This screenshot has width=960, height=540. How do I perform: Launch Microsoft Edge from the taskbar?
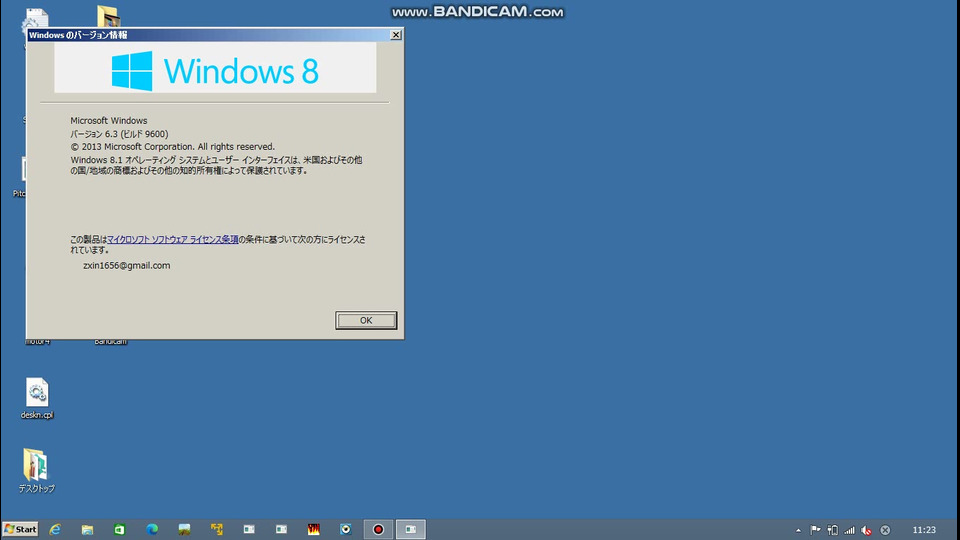pyautogui.click(x=152, y=529)
